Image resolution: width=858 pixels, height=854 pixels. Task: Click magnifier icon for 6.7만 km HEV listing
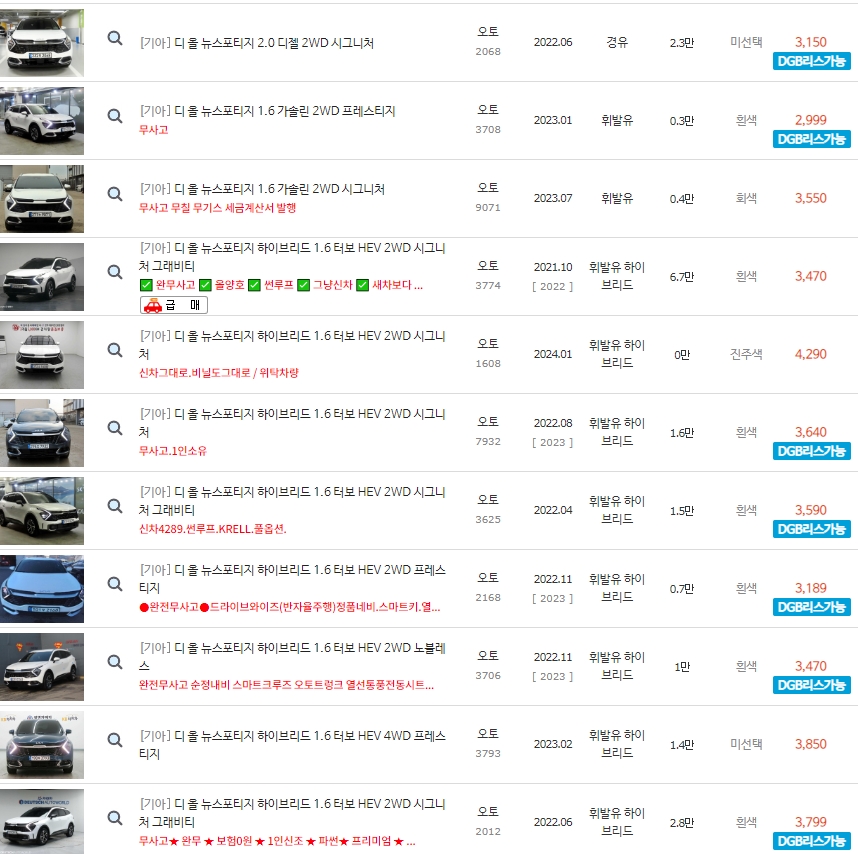click(x=114, y=272)
